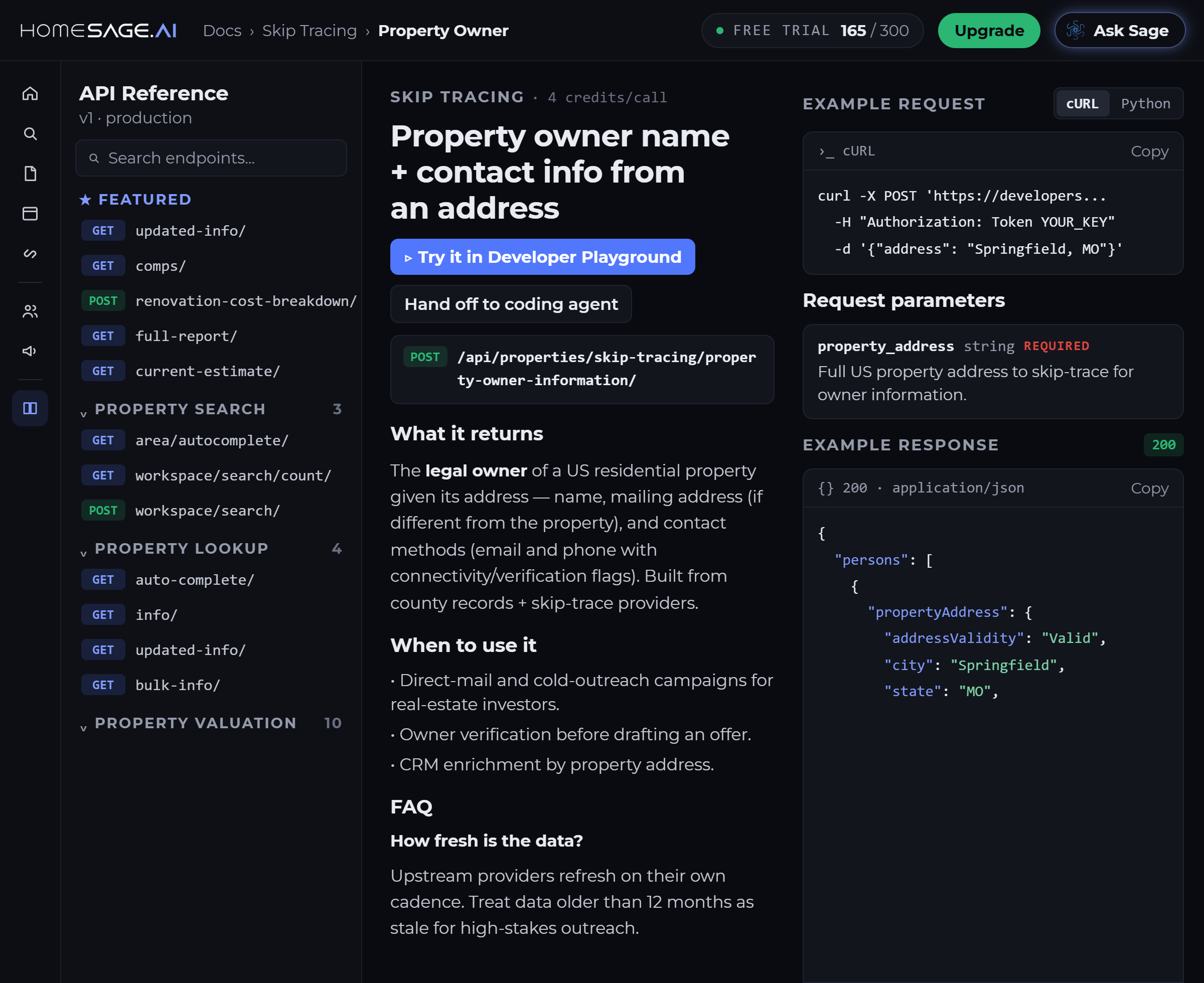Screen dimensions: 1204x983
Task: Open the users people sidebar icon
Action: (x=30, y=311)
